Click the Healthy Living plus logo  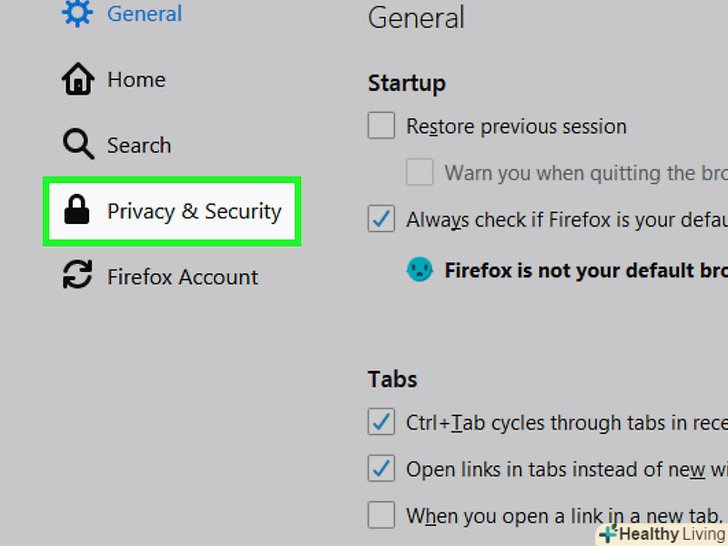tap(607, 534)
